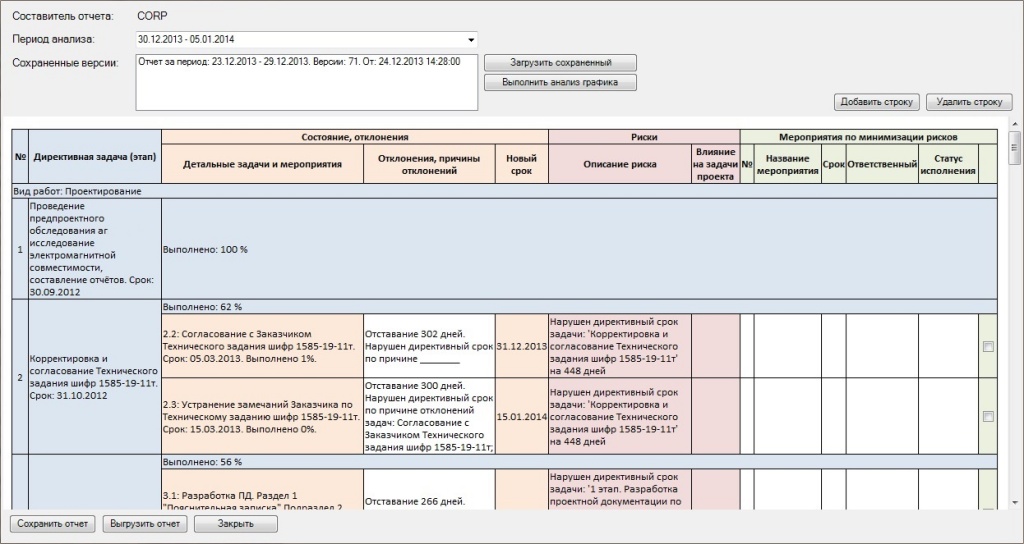Run Выполнить анализ графика
Viewport: 1024px width, 544px height.
click(x=560, y=83)
